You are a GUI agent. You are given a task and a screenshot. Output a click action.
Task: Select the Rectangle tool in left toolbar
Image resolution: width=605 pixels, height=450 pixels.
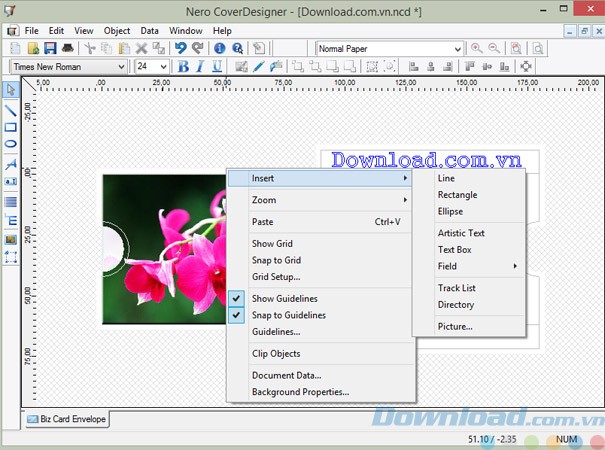(11, 127)
